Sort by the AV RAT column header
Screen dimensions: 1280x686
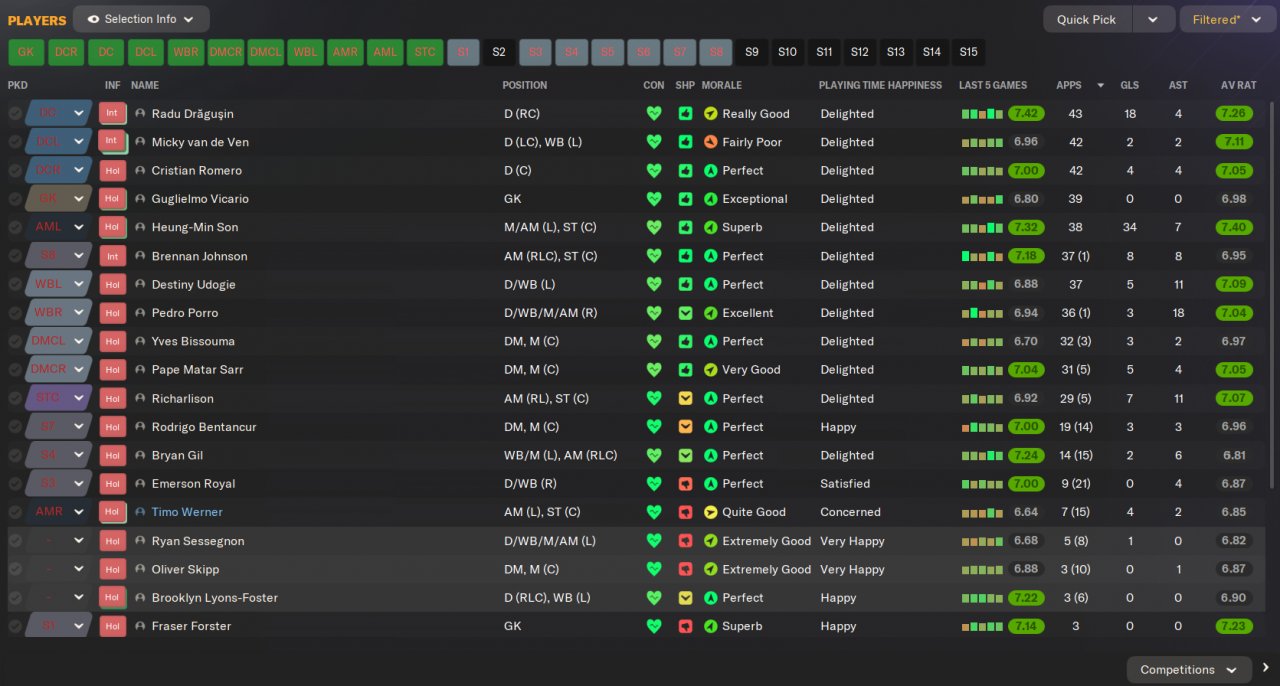(1238, 85)
